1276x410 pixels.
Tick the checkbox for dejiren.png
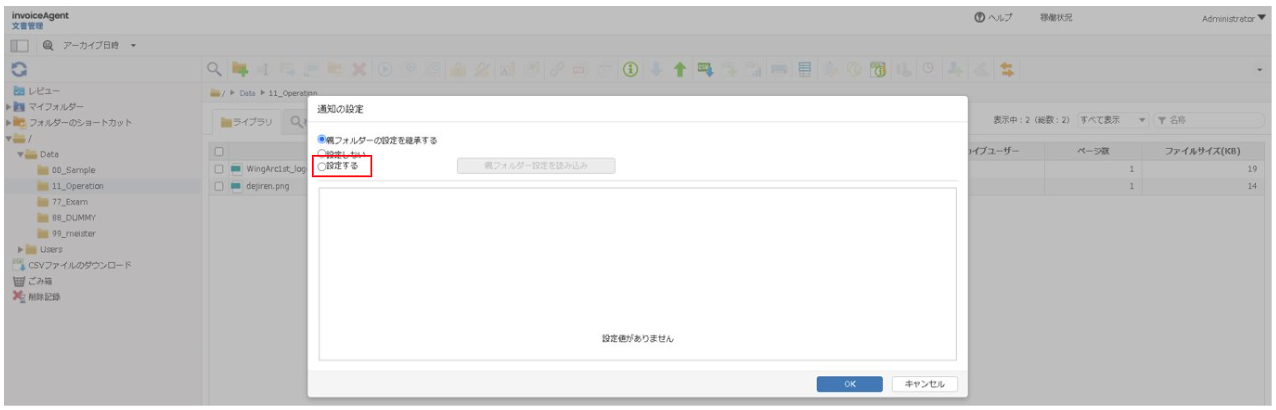point(220,187)
